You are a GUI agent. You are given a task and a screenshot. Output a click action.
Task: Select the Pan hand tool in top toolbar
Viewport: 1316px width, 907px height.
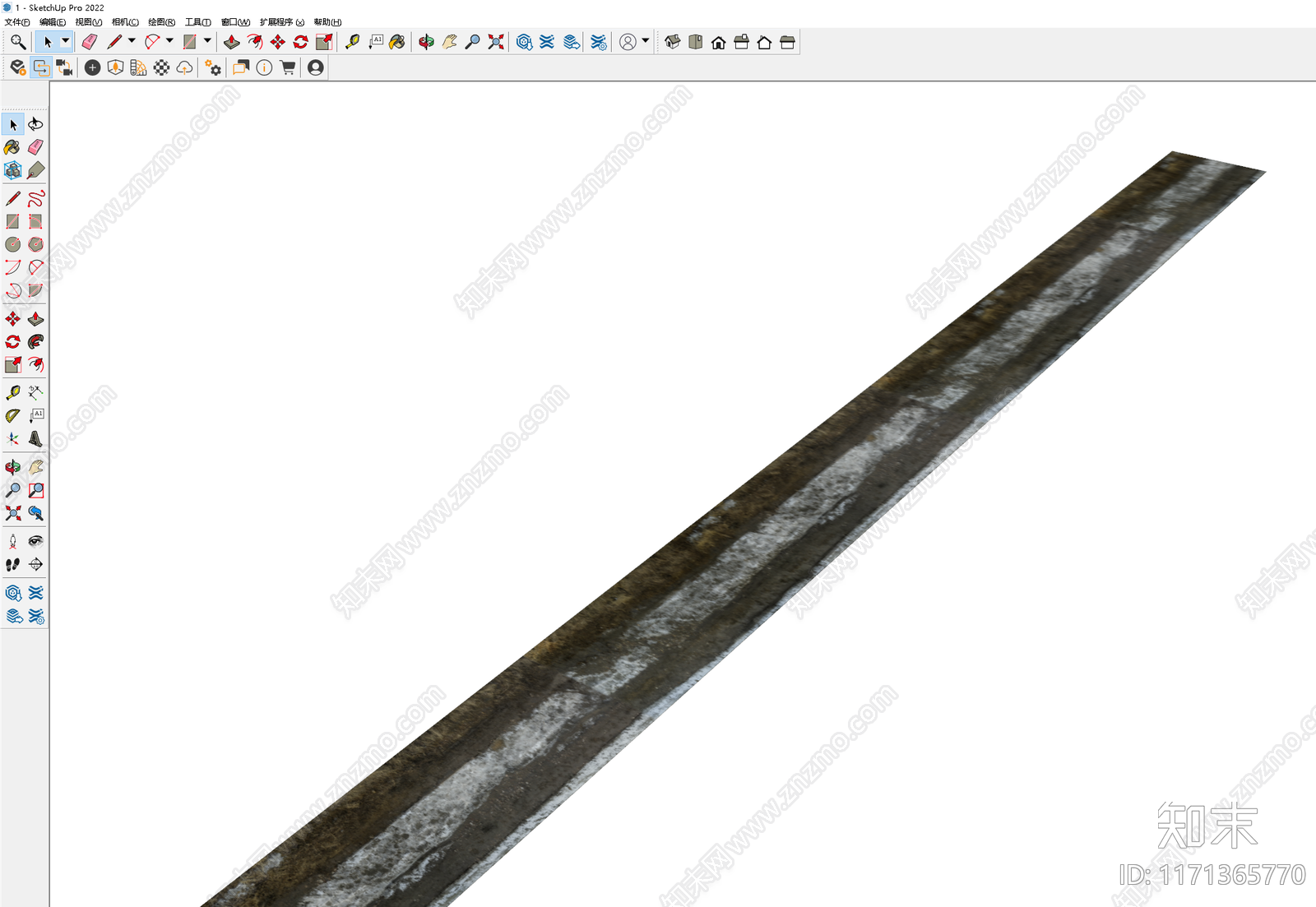coord(449,42)
